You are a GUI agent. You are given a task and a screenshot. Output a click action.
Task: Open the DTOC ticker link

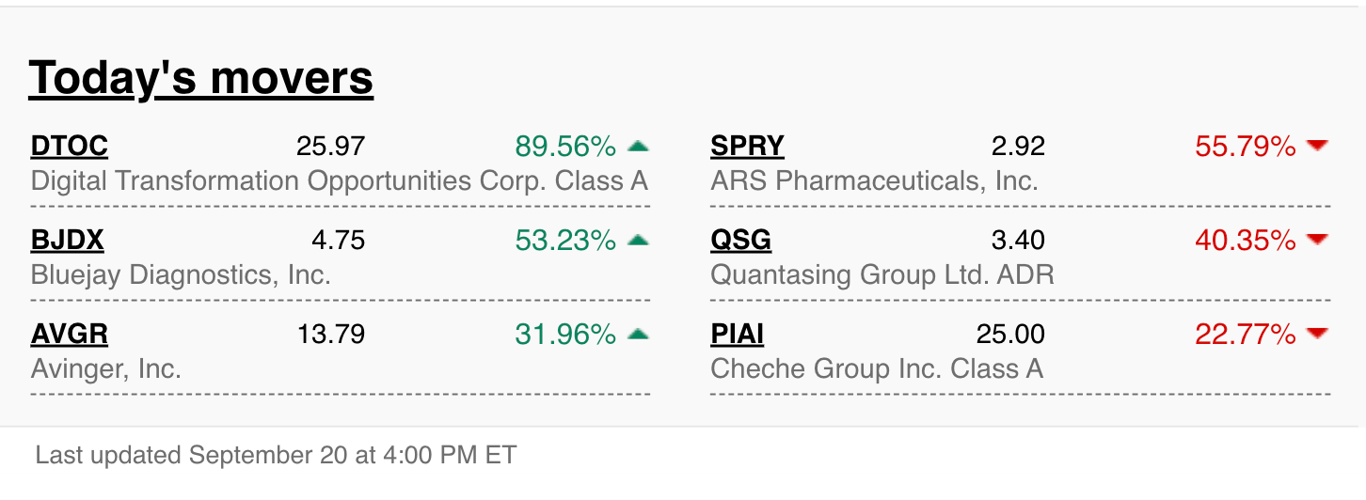(x=69, y=147)
